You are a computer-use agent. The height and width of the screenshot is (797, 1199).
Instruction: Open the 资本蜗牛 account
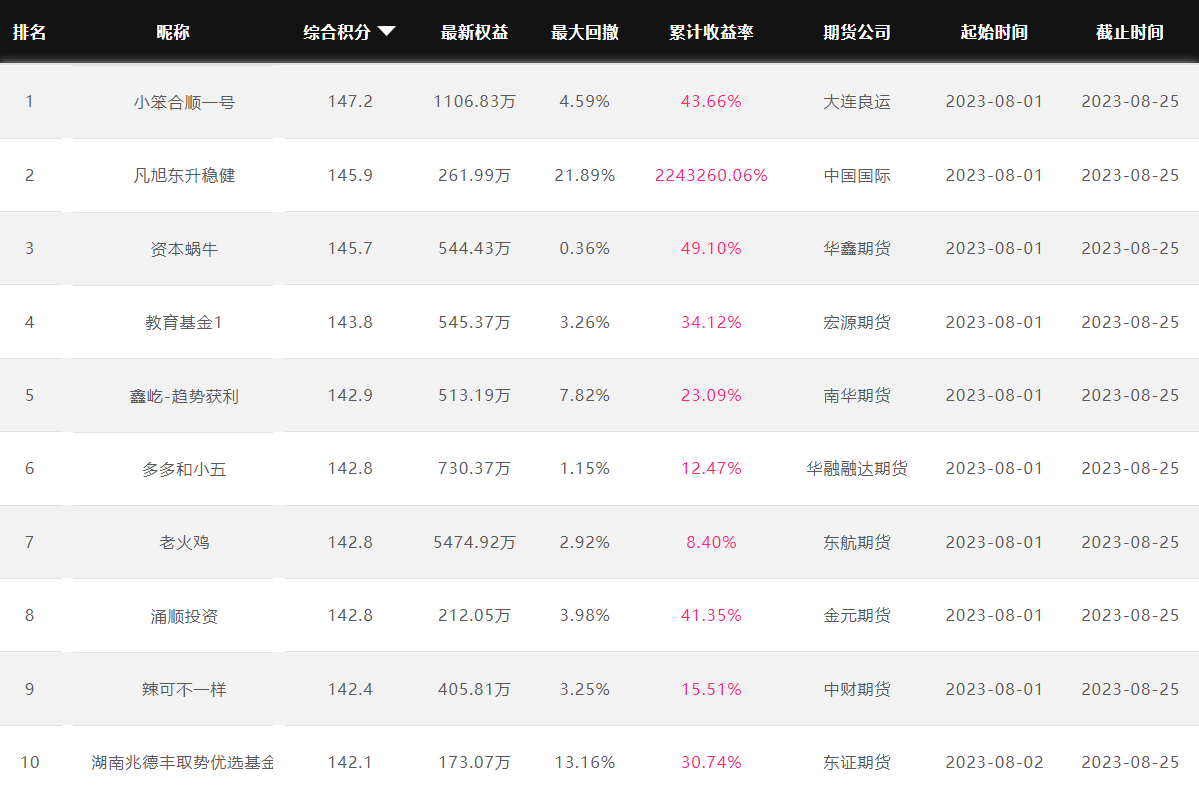point(184,249)
